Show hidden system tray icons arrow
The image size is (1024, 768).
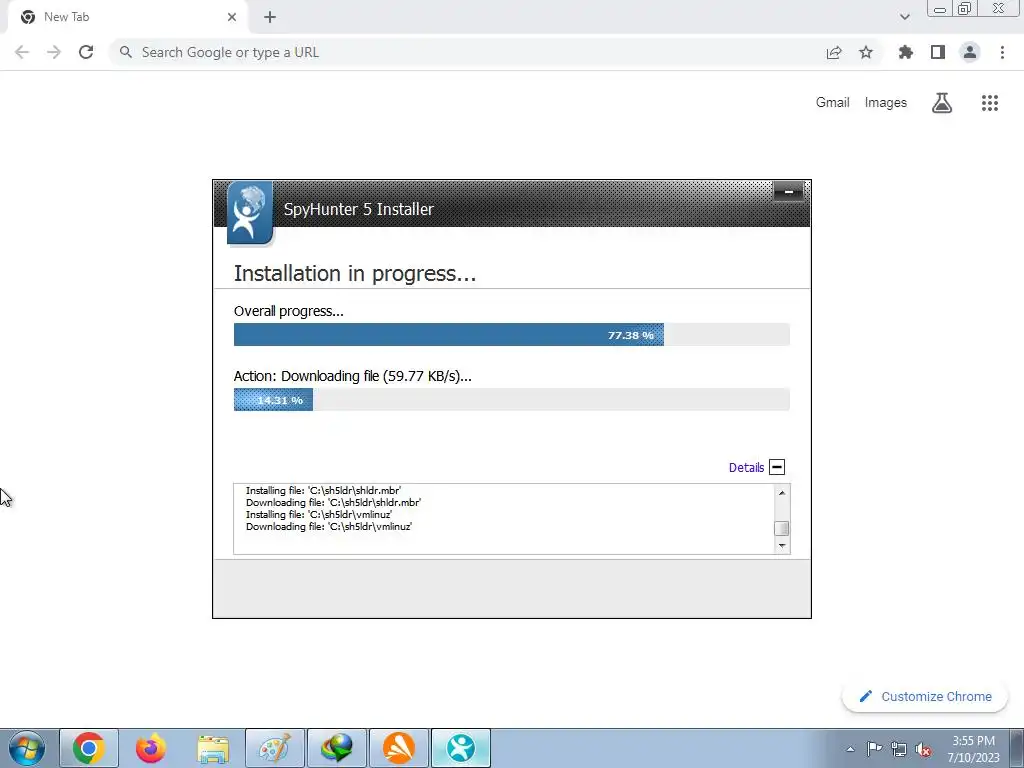(x=850, y=749)
